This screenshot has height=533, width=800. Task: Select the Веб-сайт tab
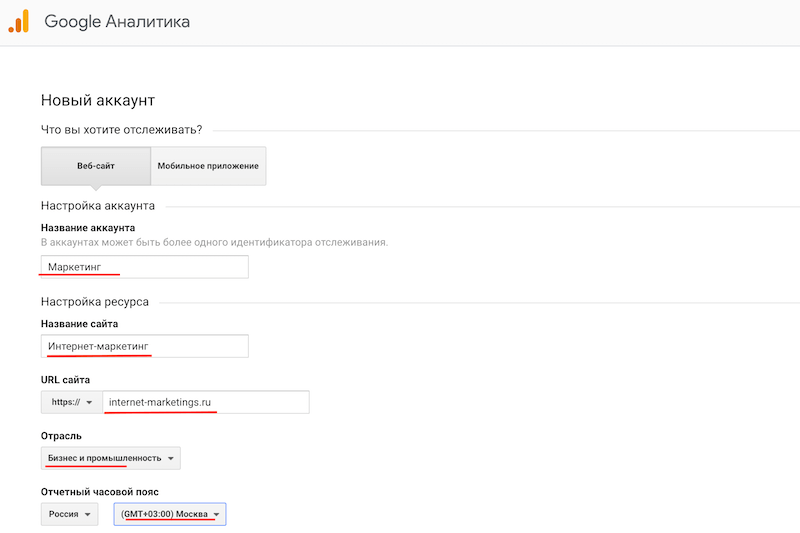pyautogui.click(x=96, y=166)
